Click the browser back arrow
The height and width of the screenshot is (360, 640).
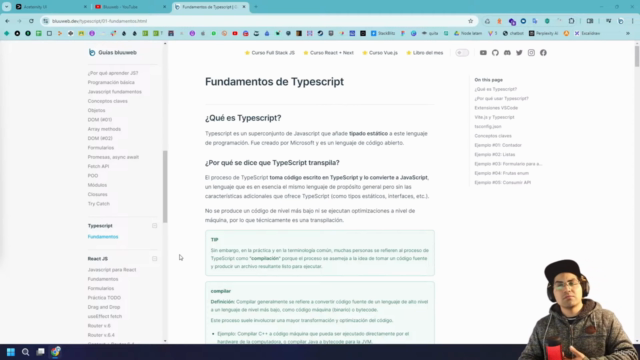[7, 21]
